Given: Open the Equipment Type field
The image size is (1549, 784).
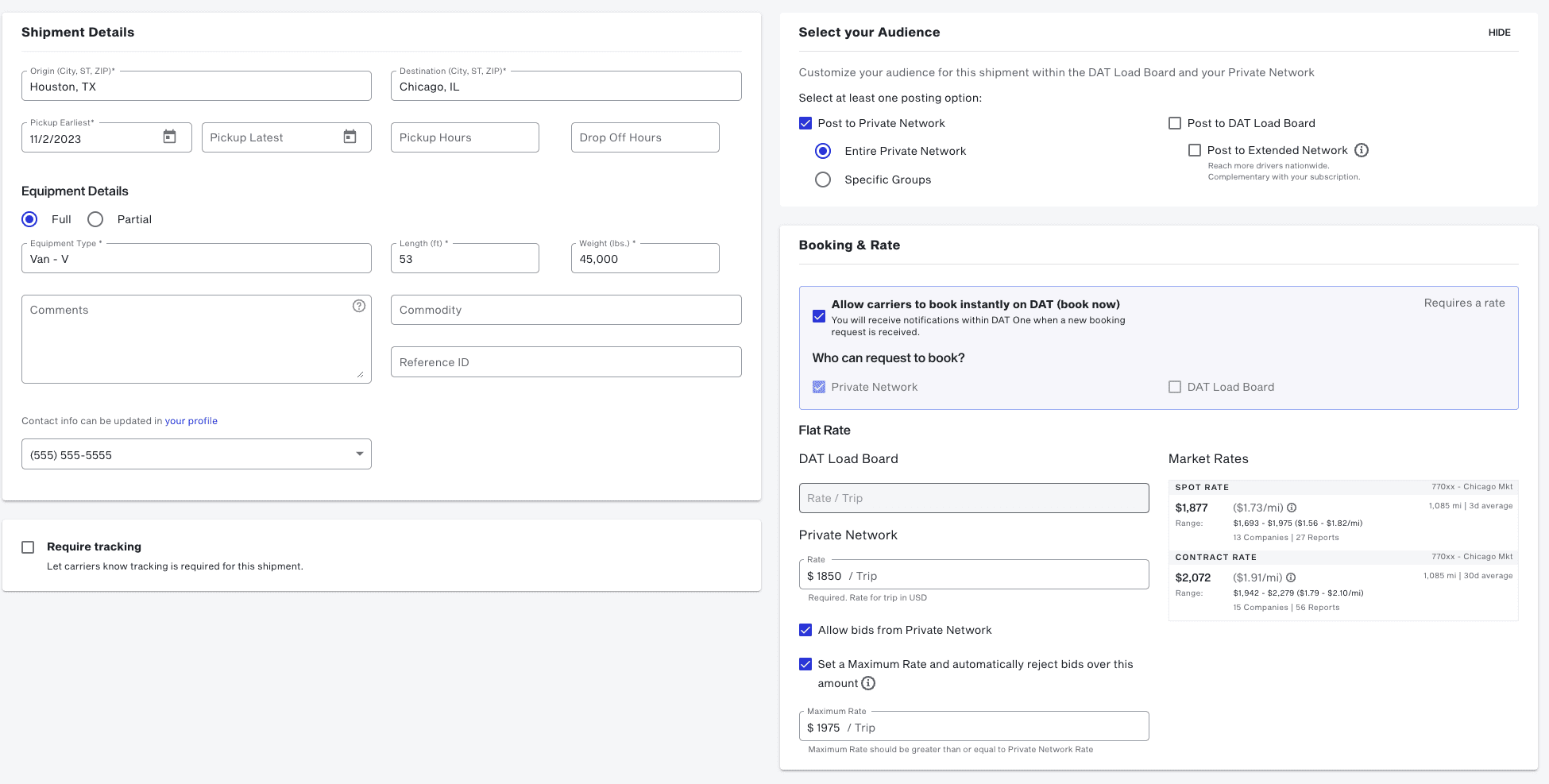Looking at the screenshot, I should 196,259.
